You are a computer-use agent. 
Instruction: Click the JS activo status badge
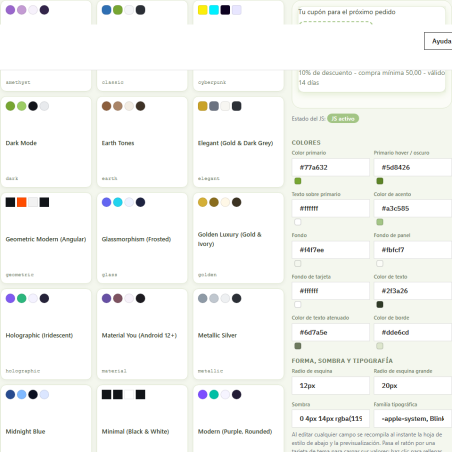tap(343, 119)
